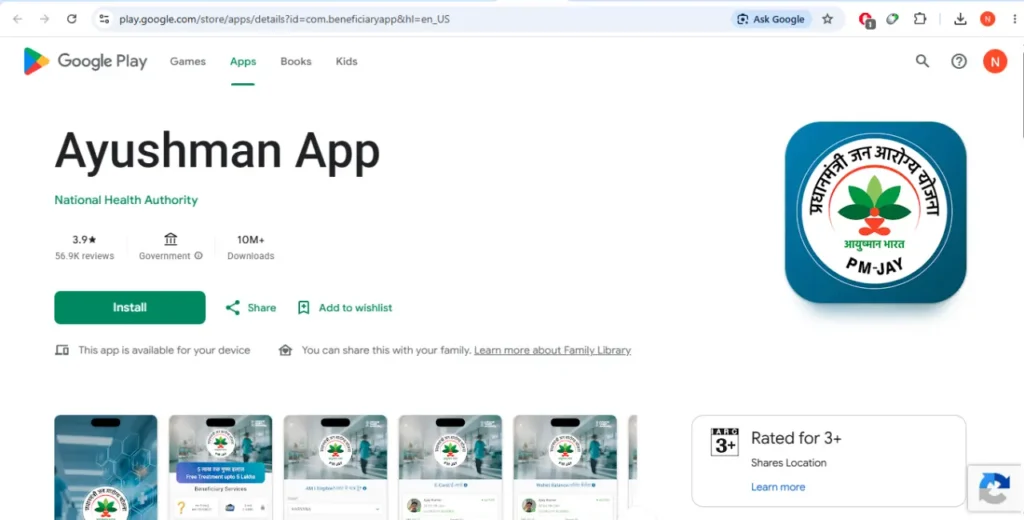Click the Ayushman App title heading

coord(217,150)
